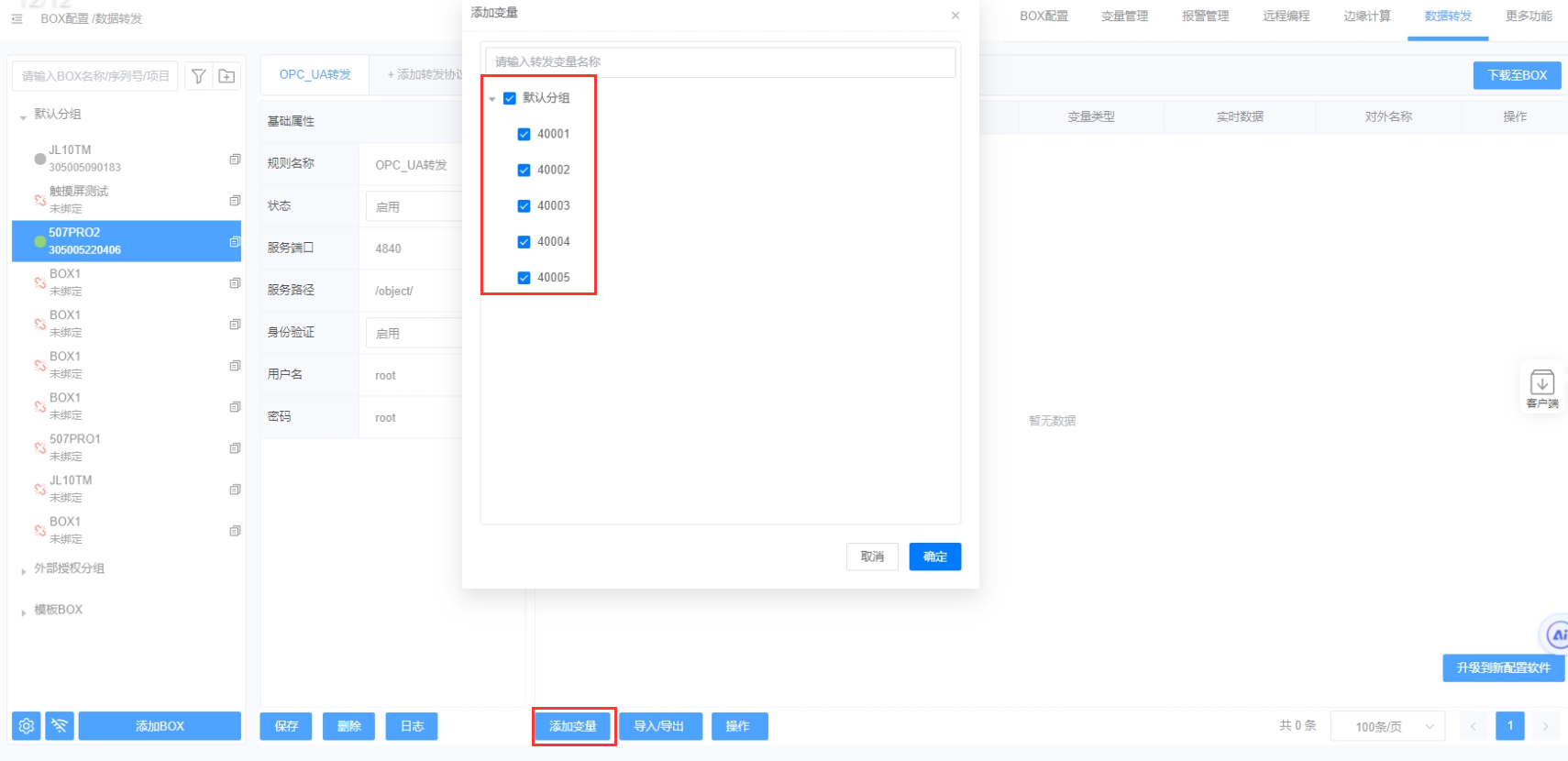Uncheck variable 40004
This screenshot has height=761, width=1568.
525,241
